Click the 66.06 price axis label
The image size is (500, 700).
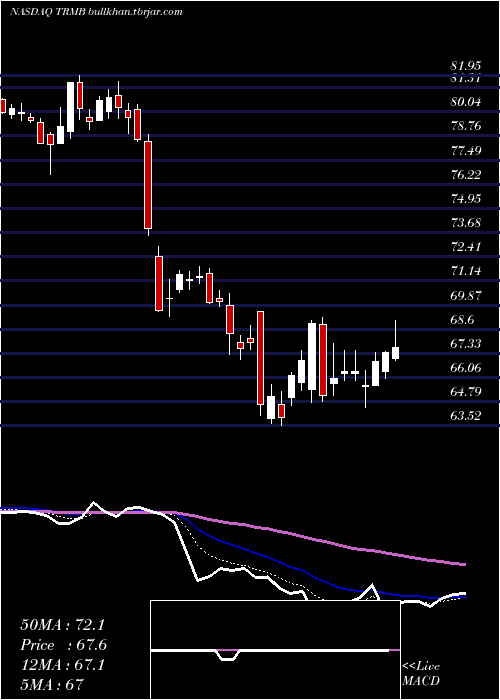tap(466, 368)
